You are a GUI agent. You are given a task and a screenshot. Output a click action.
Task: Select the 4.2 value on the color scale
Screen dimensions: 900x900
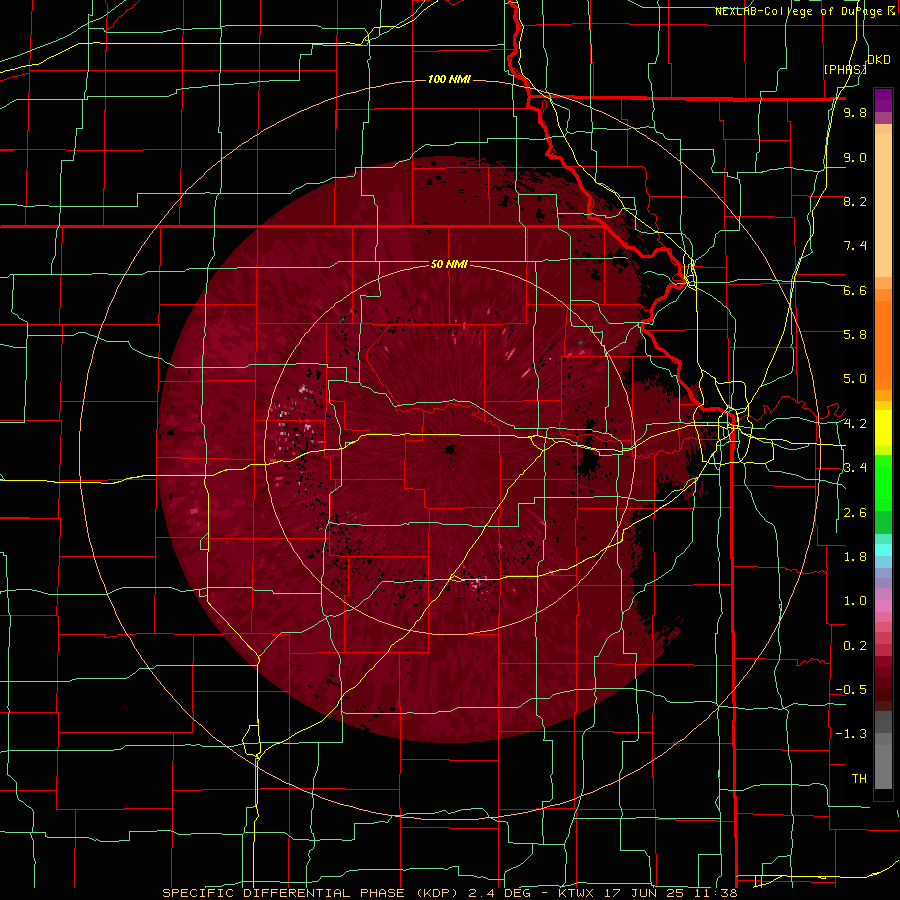point(855,424)
